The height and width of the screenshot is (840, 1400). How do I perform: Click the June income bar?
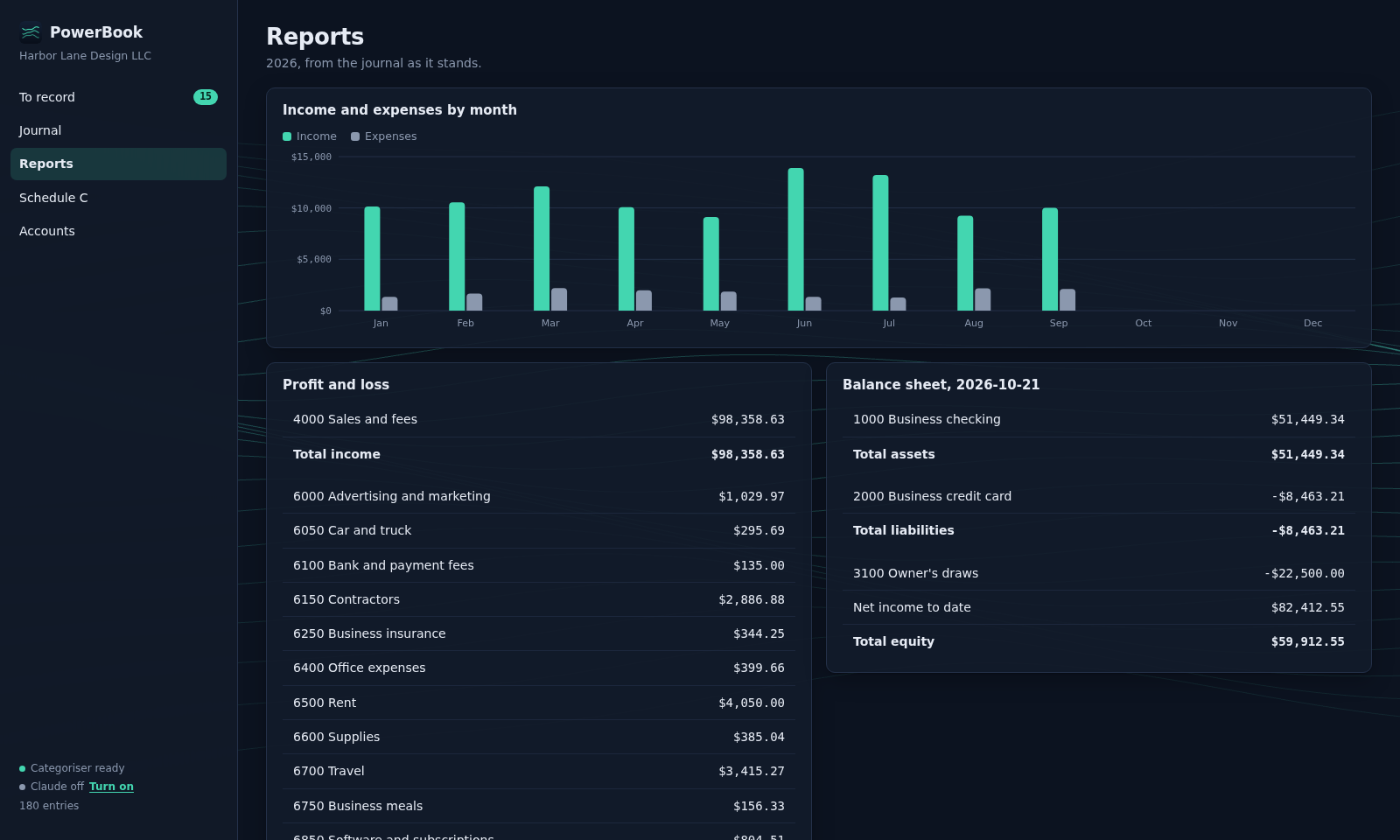coord(795,239)
